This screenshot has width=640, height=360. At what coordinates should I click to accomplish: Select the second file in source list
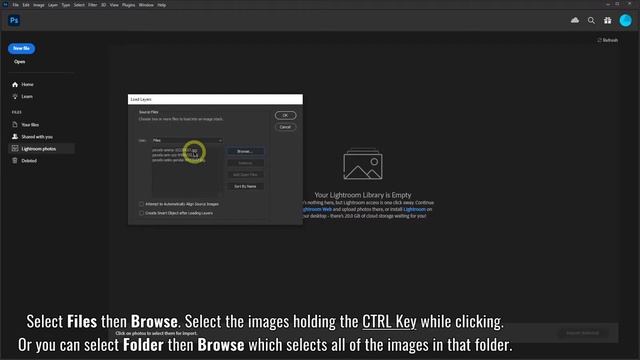pyautogui.click(x=176, y=155)
